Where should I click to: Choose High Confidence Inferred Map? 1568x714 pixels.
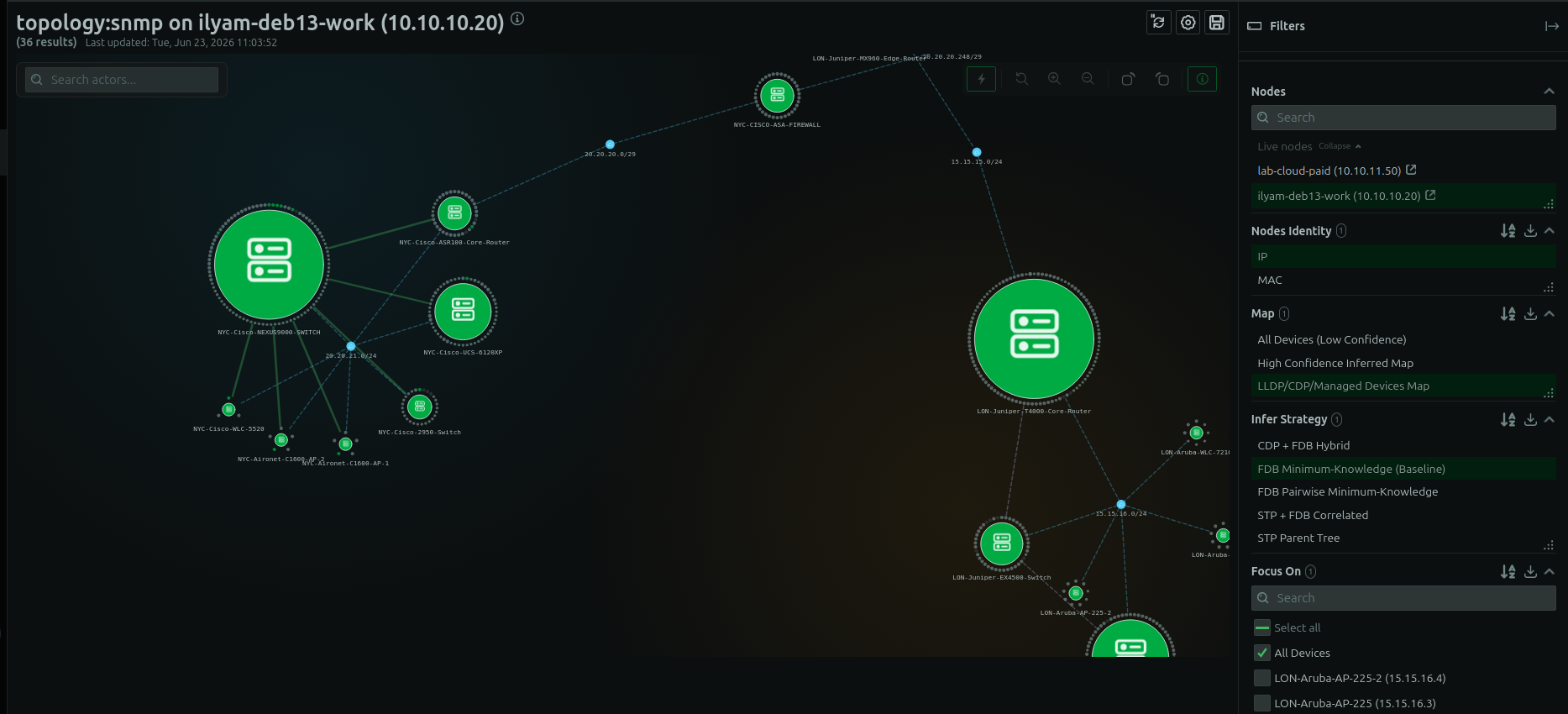[1403, 363]
